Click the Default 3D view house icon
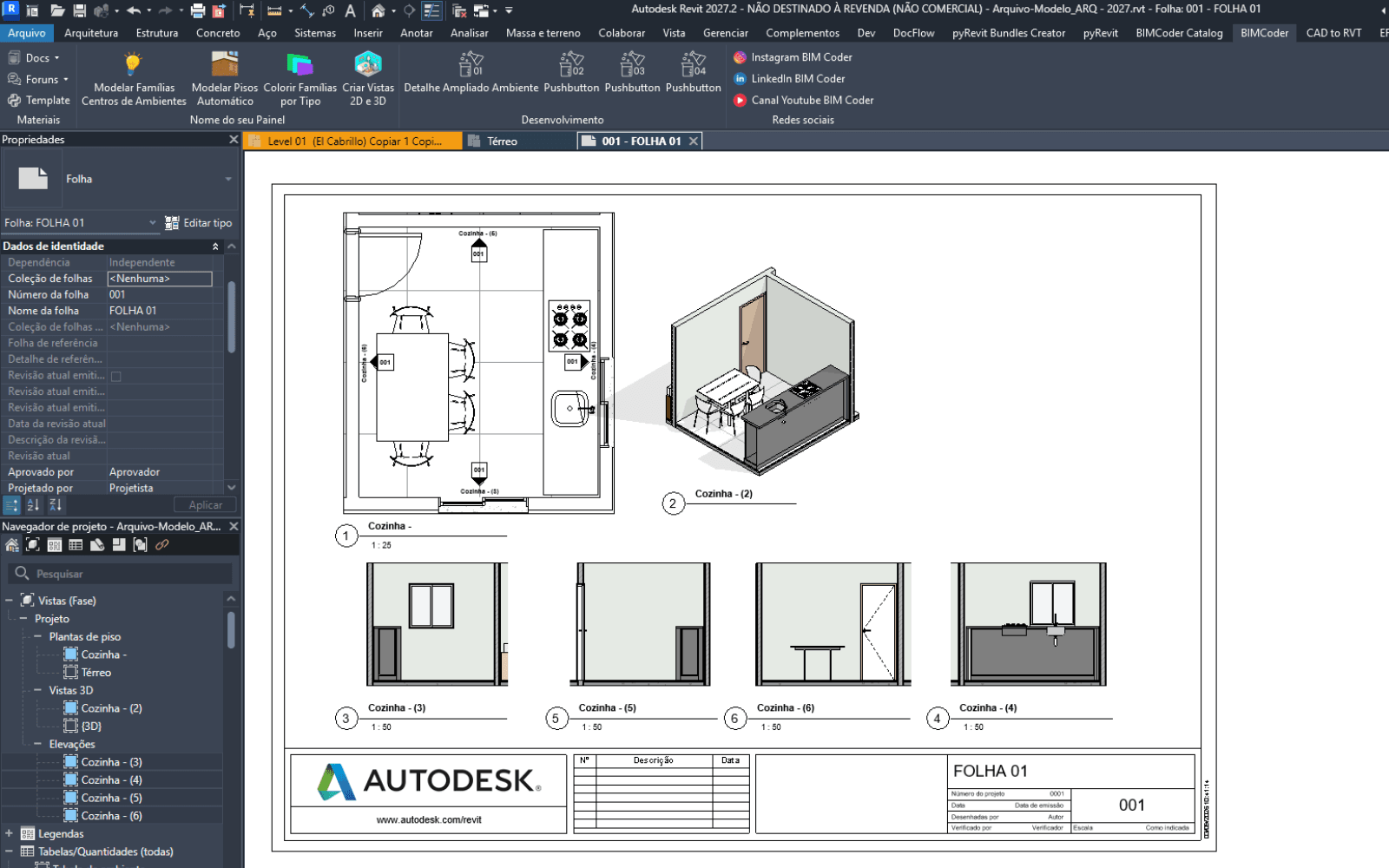Viewport: 1389px width, 868px height. coord(379,10)
